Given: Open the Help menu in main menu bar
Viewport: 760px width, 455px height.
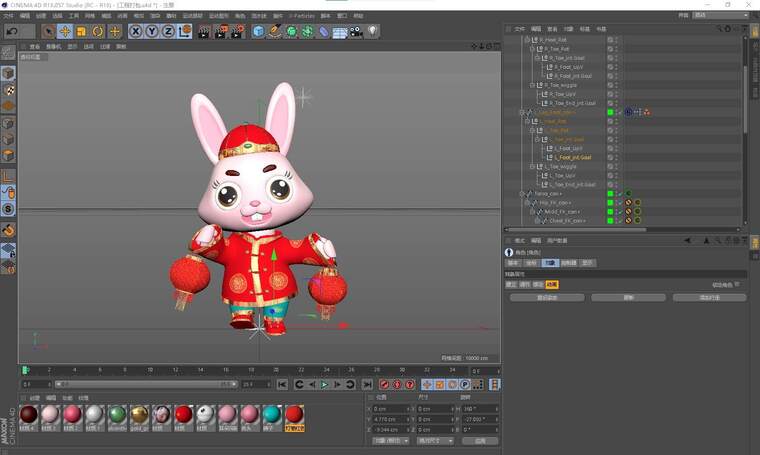Looking at the screenshot, I should click(x=358, y=16).
